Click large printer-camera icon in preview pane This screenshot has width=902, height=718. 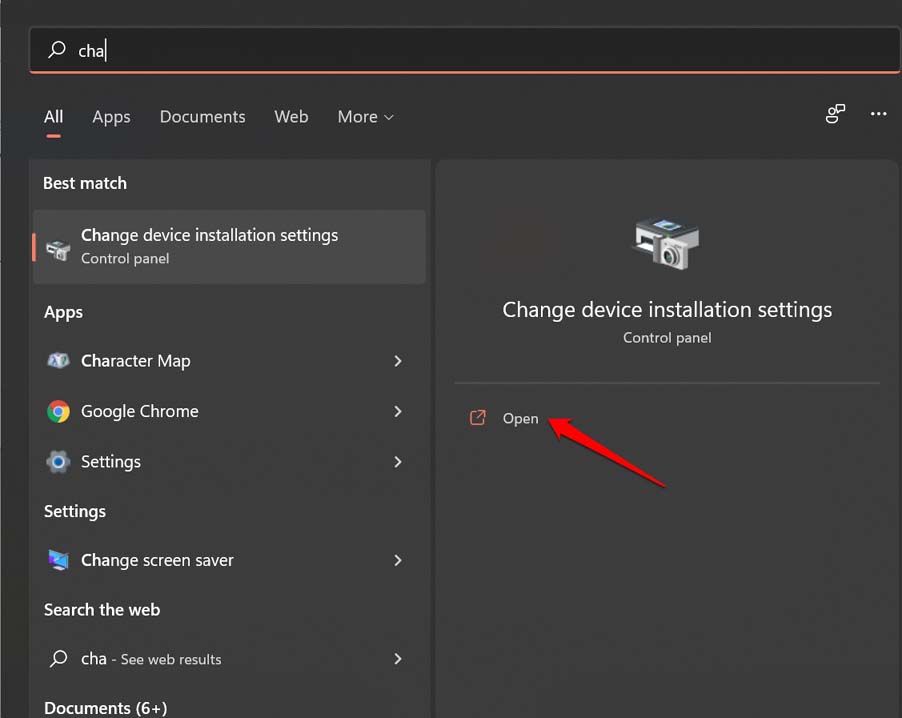[666, 243]
